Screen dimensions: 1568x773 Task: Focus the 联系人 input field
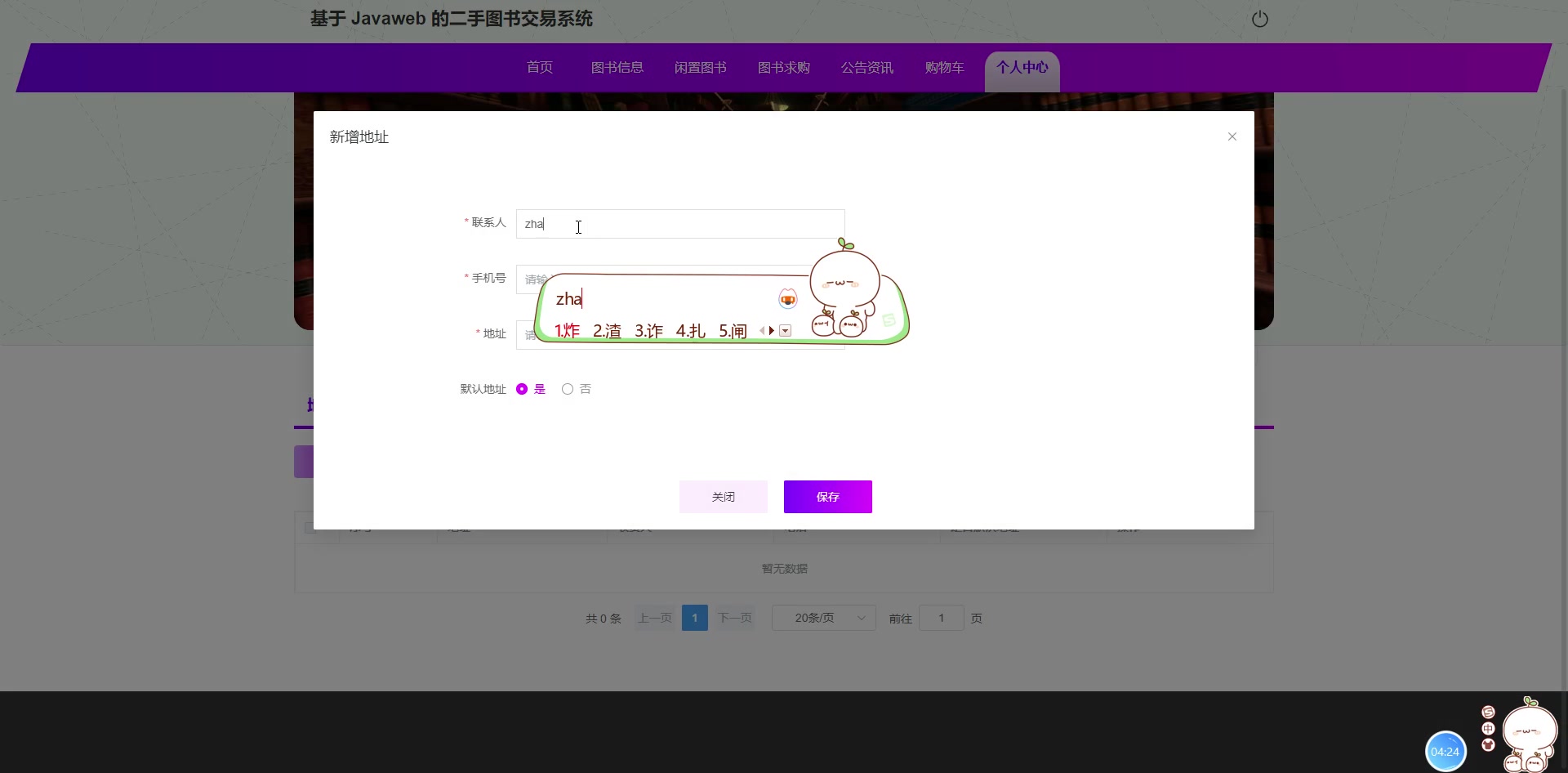[680, 224]
